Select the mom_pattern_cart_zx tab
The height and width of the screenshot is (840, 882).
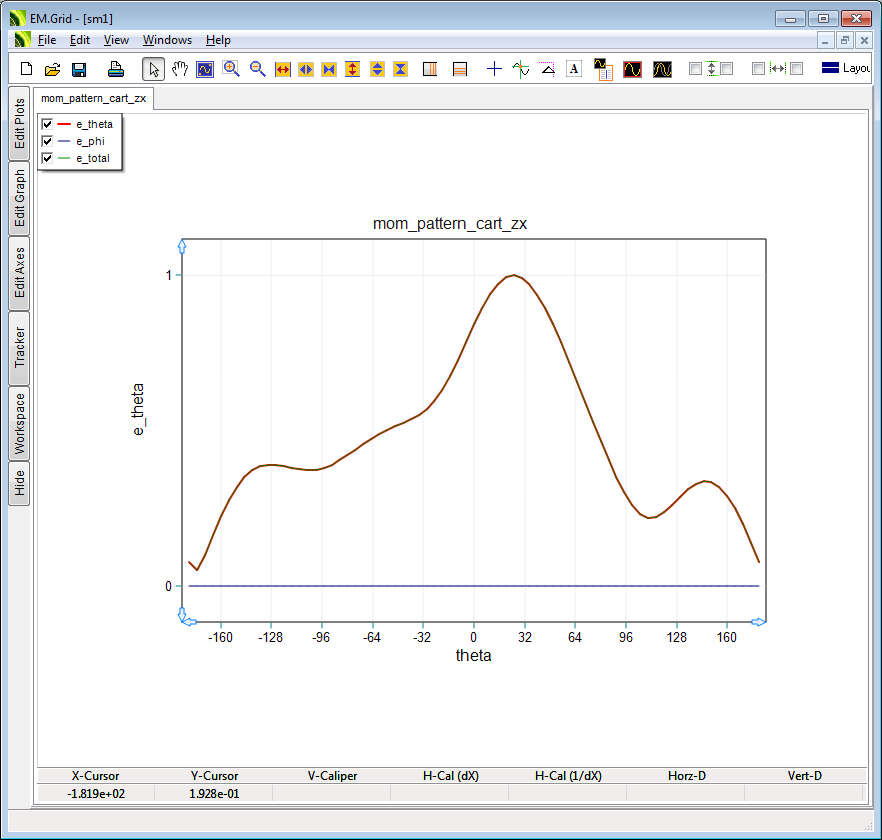tap(93, 98)
